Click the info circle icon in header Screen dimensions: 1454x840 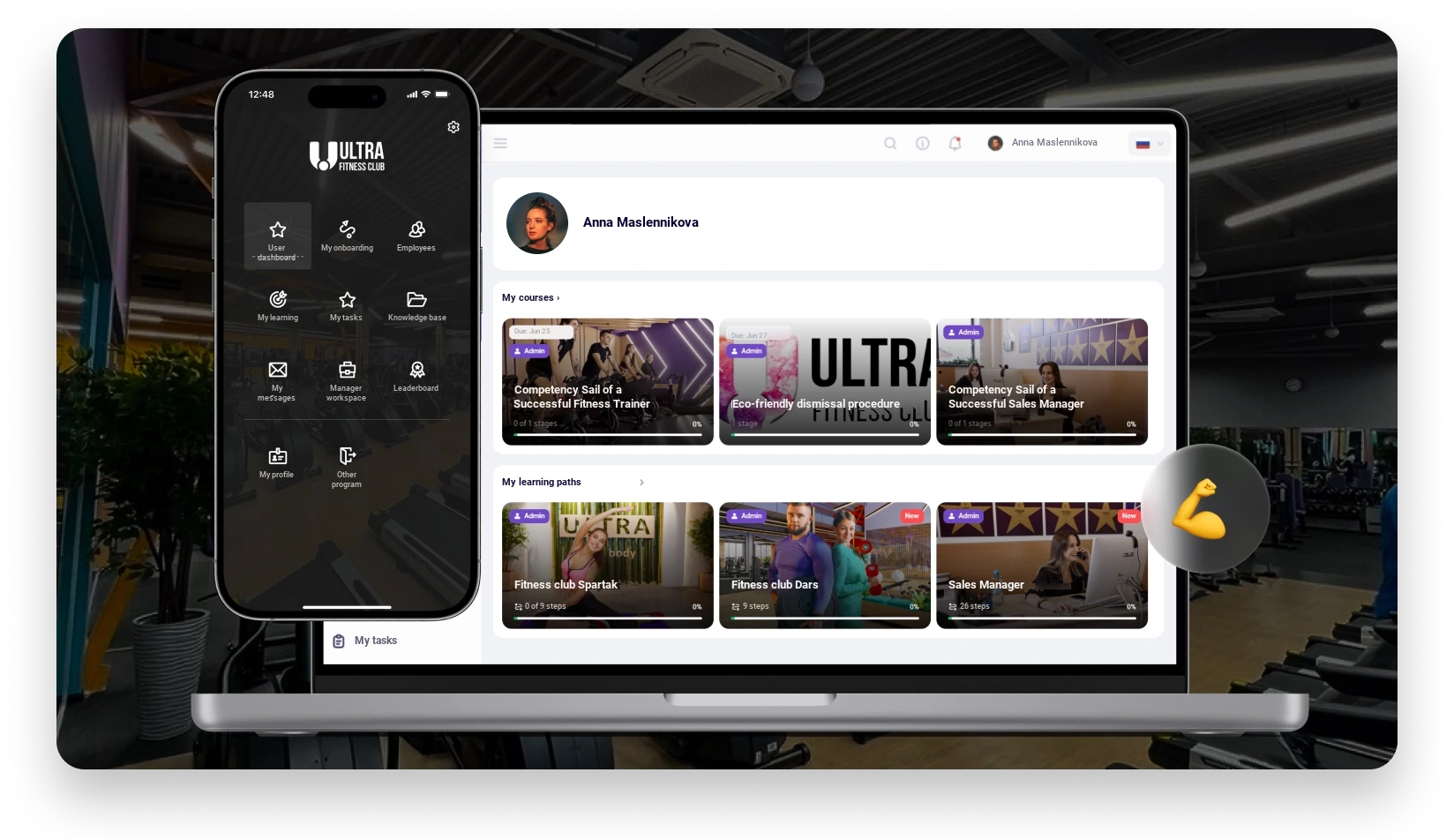(923, 143)
